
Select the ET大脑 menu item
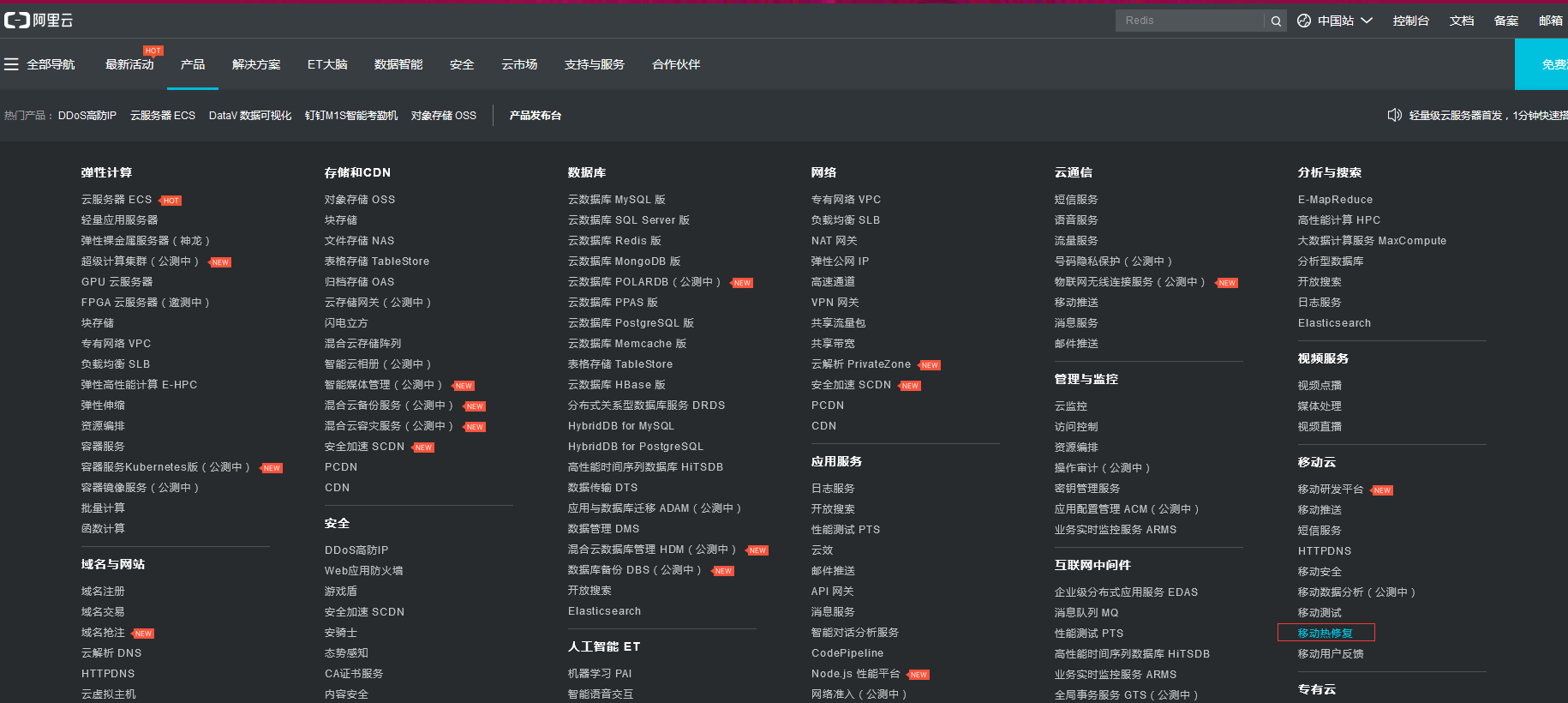click(327, 64)
